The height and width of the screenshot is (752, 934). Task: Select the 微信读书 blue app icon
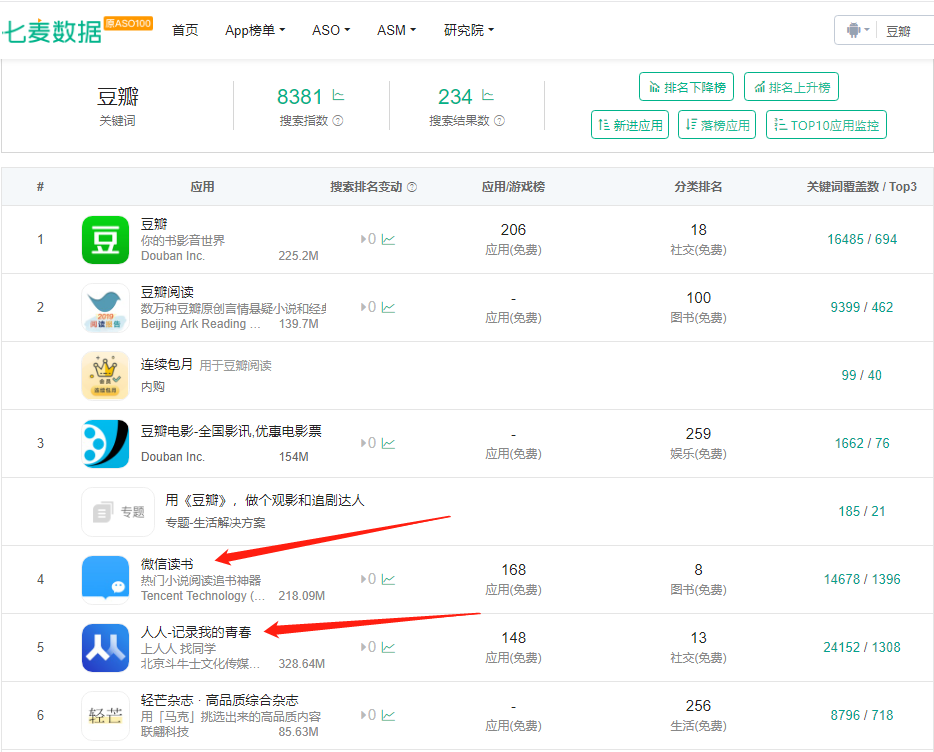click(105, 580)
